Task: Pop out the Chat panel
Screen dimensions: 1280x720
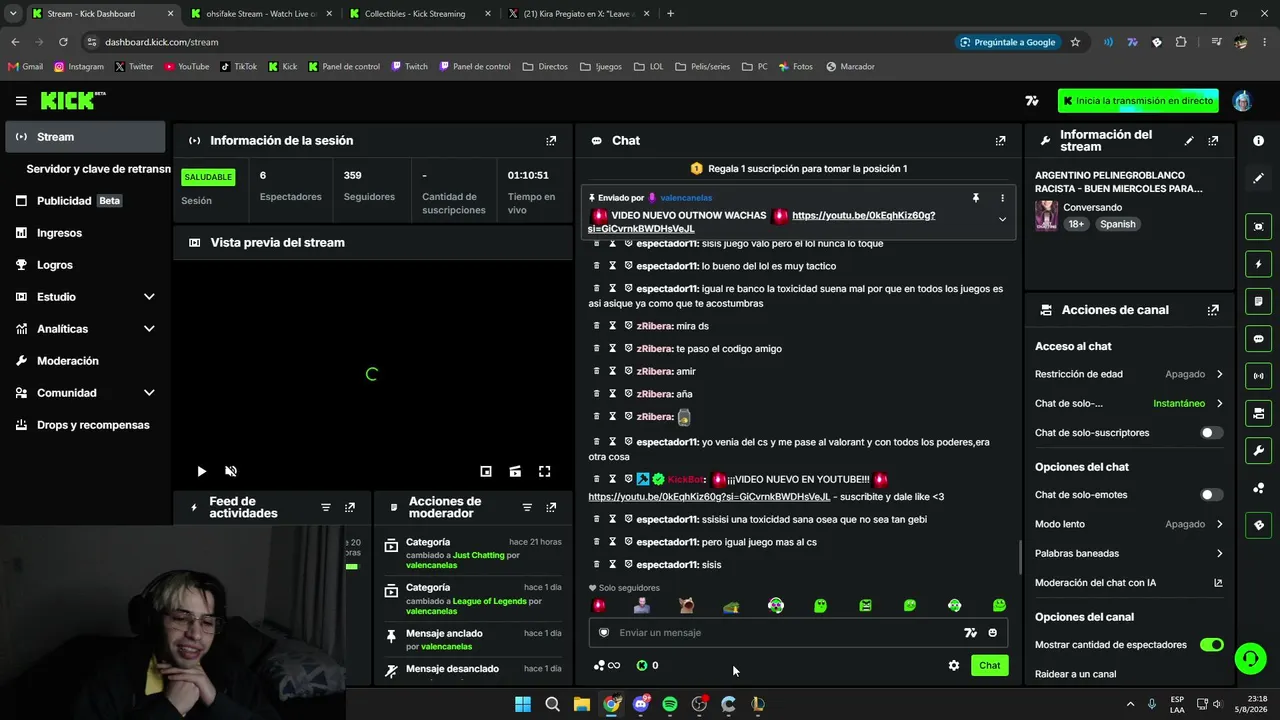Action: coord(1000,141)
